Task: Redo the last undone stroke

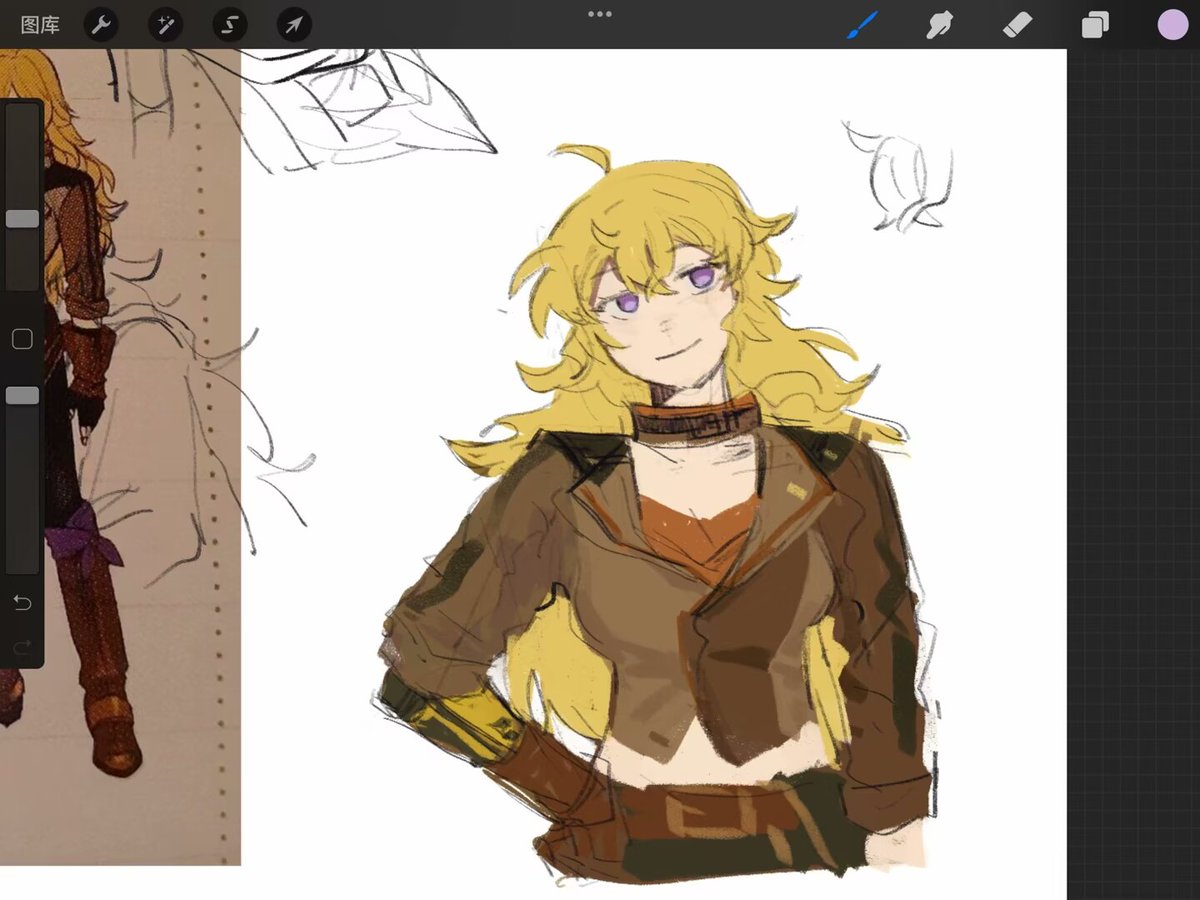Action: coord(22,646)
